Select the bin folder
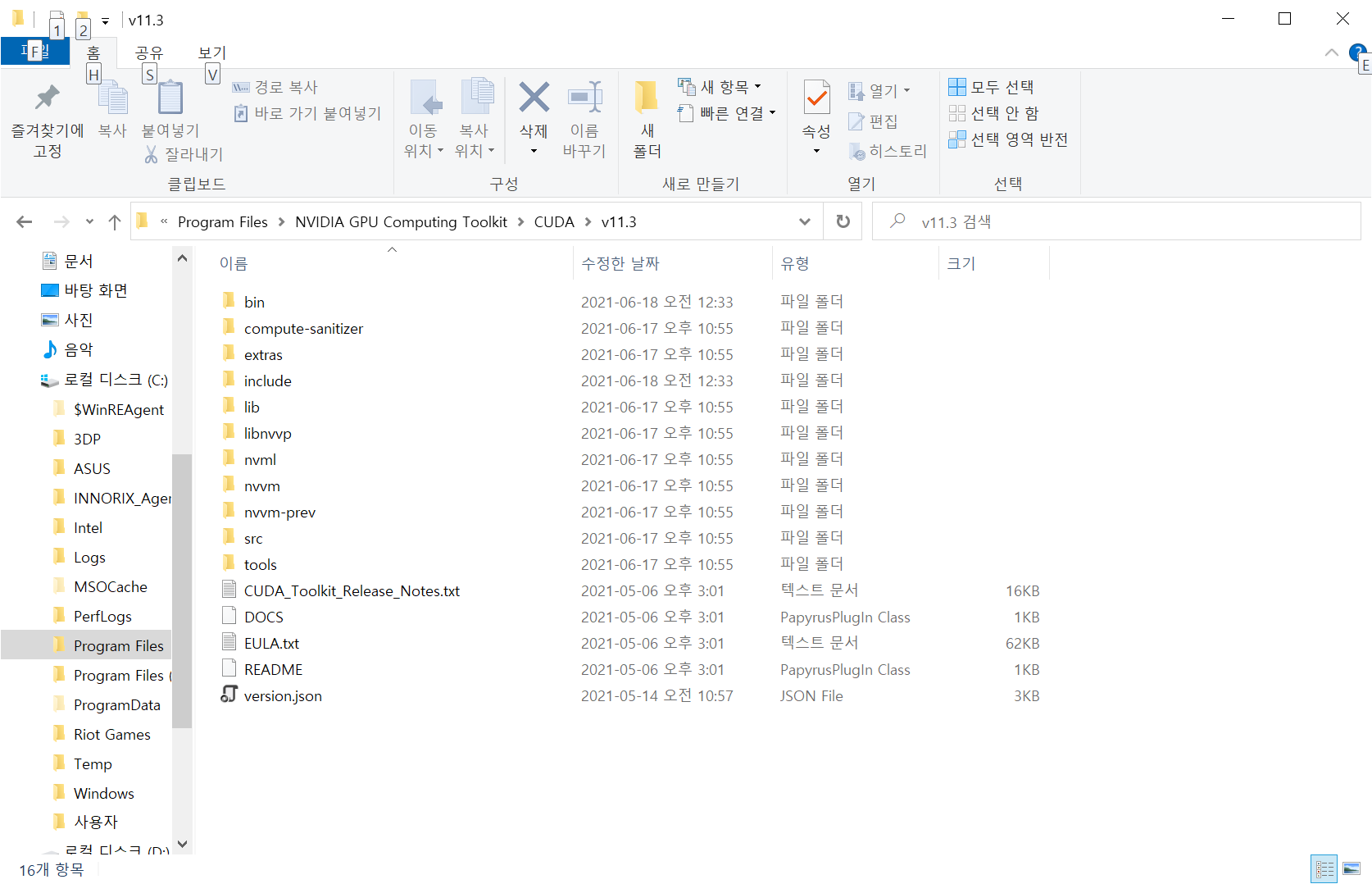The image size is (1372, 884). pyautogui.click(x=254, y=303)
